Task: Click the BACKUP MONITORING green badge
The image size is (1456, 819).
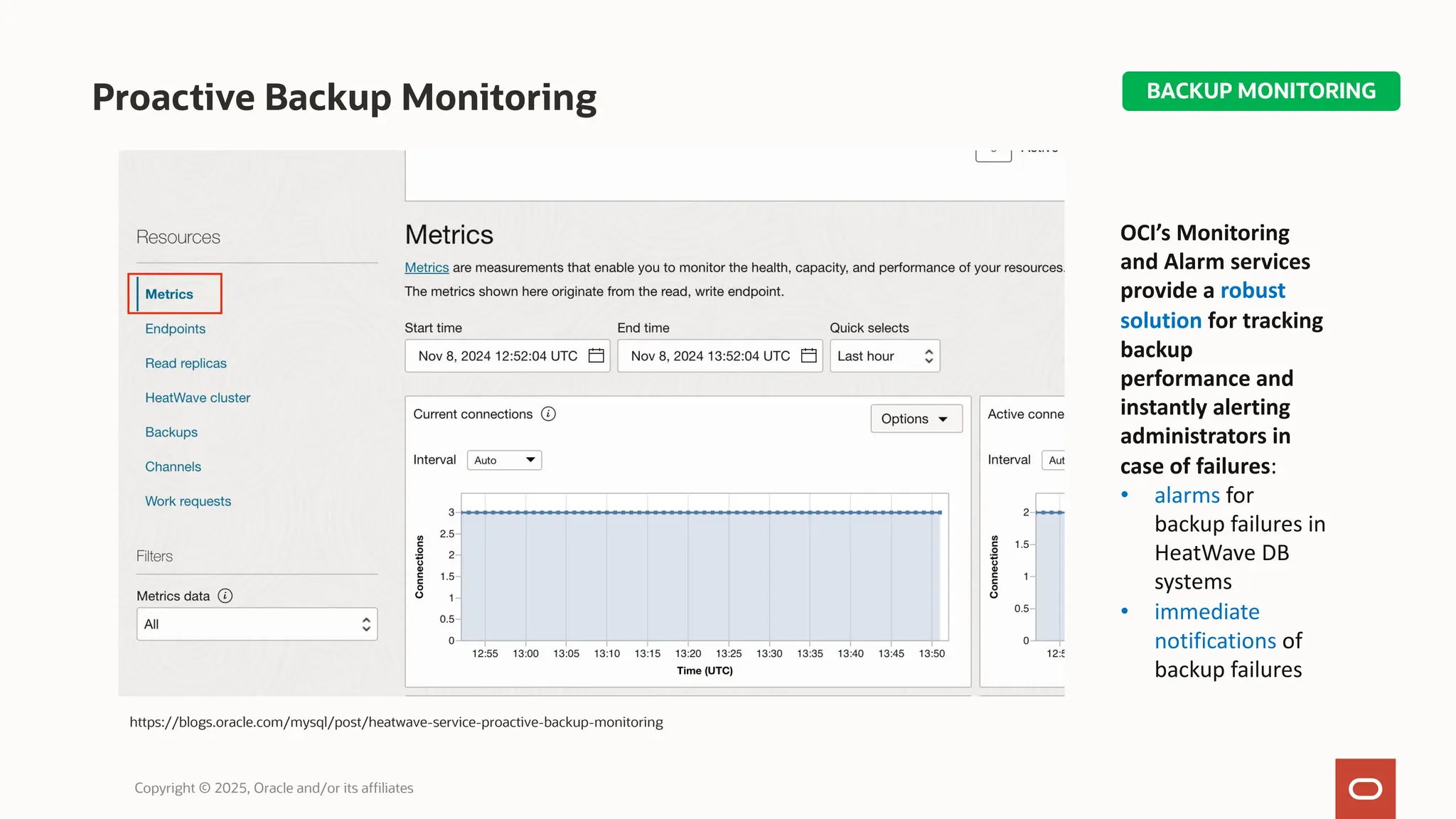Action: (1261, 91)
